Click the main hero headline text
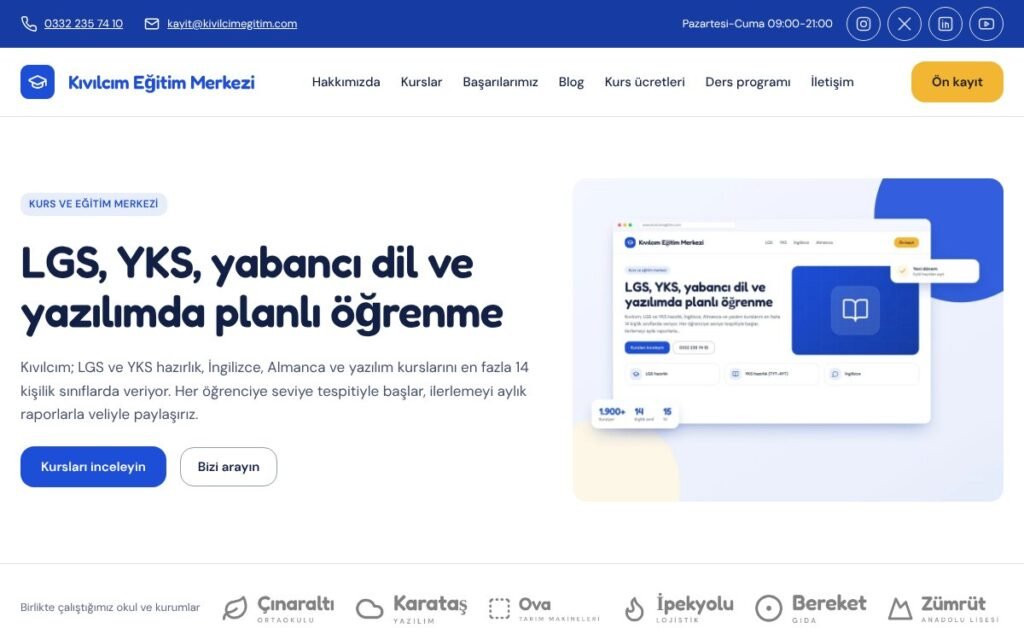The height and width of the screenshot is (640, 1024). pyautogui.click(x=262, y=289)
